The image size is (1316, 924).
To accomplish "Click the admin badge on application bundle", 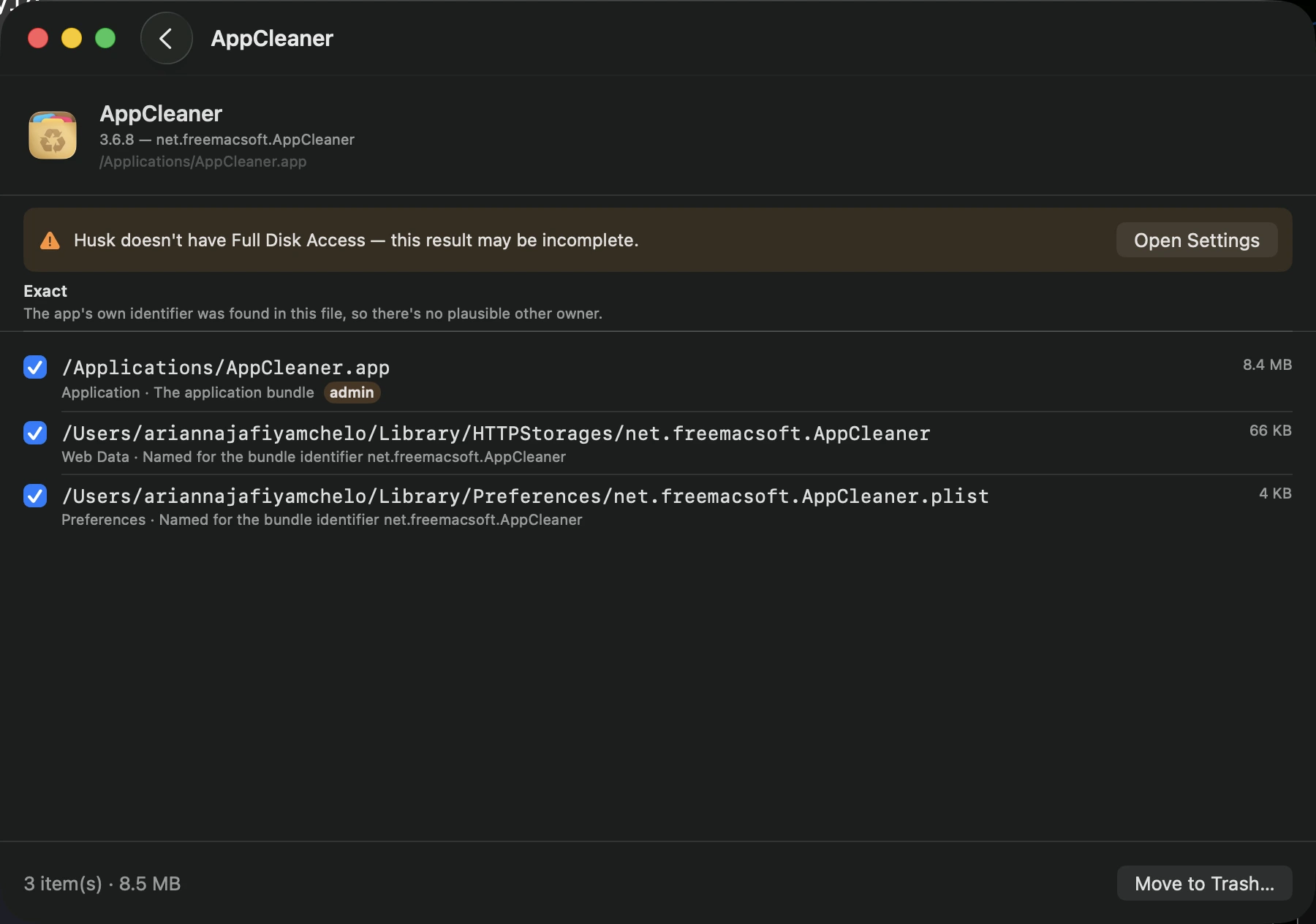I will click(352, 393).
